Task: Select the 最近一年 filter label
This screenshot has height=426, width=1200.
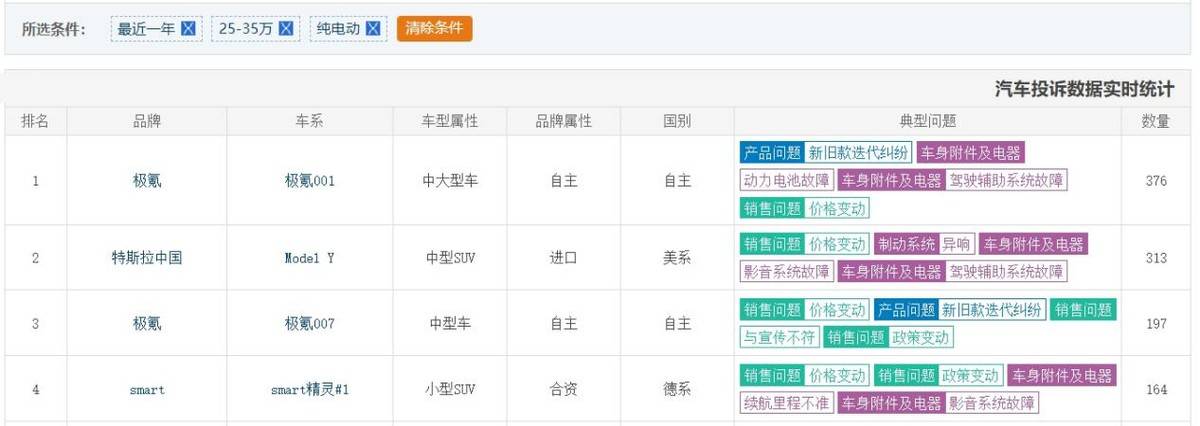Action: (147, 29)
